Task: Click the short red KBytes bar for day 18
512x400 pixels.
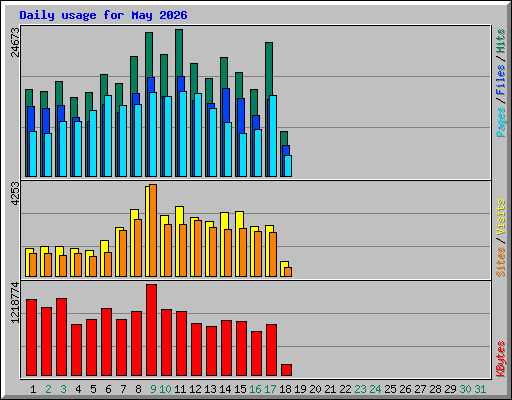Action: click(286, 370)
